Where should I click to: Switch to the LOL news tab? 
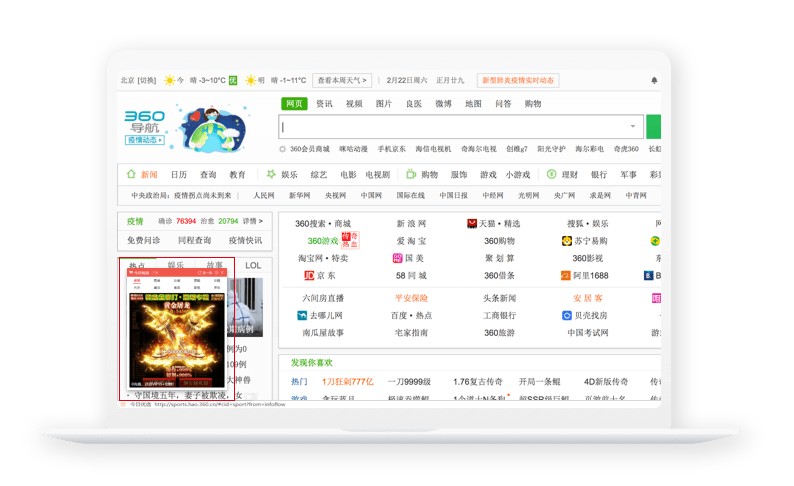click(x=253, y=265)
